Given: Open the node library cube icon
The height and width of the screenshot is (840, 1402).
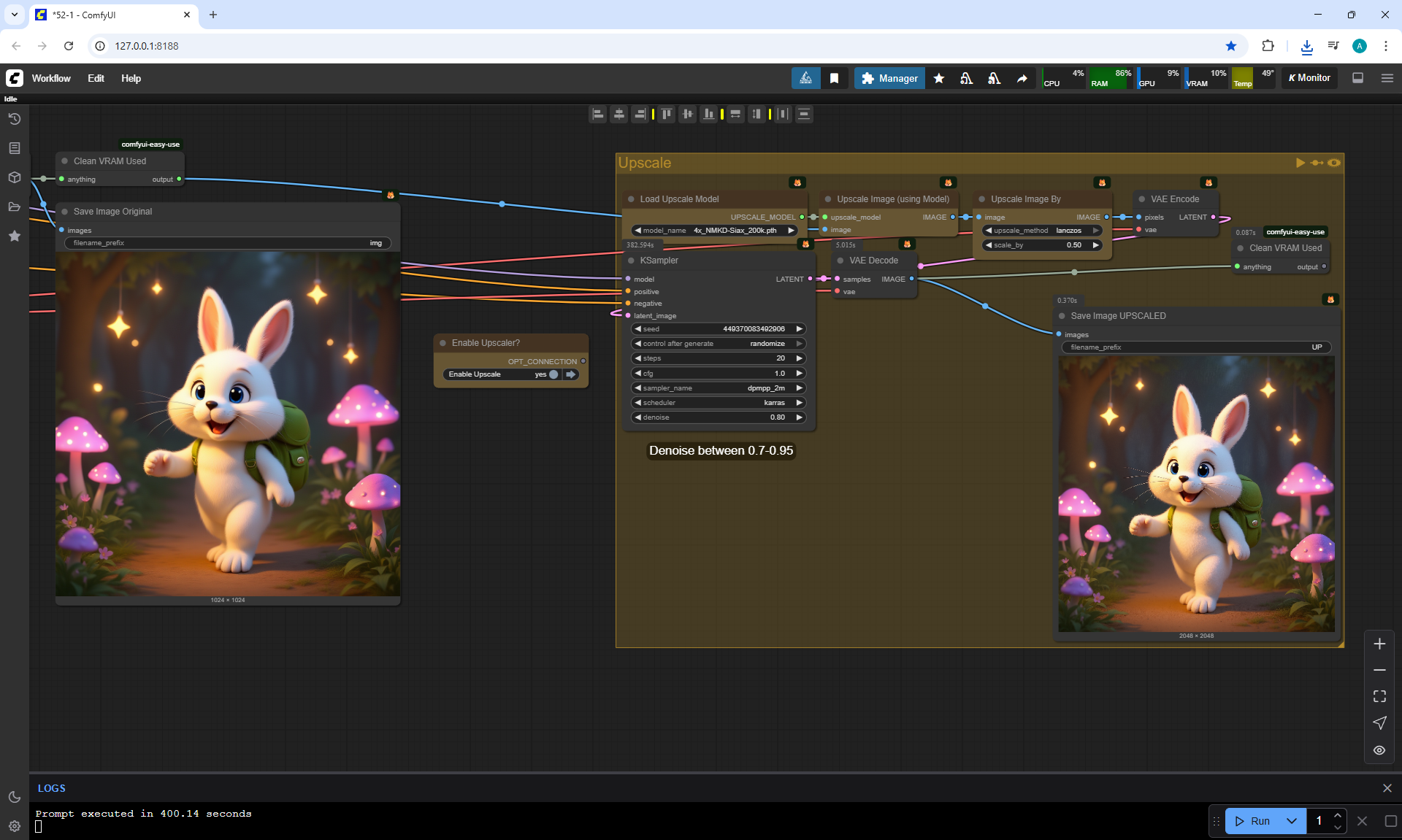Looking at the screenshot, I should 14,177.
